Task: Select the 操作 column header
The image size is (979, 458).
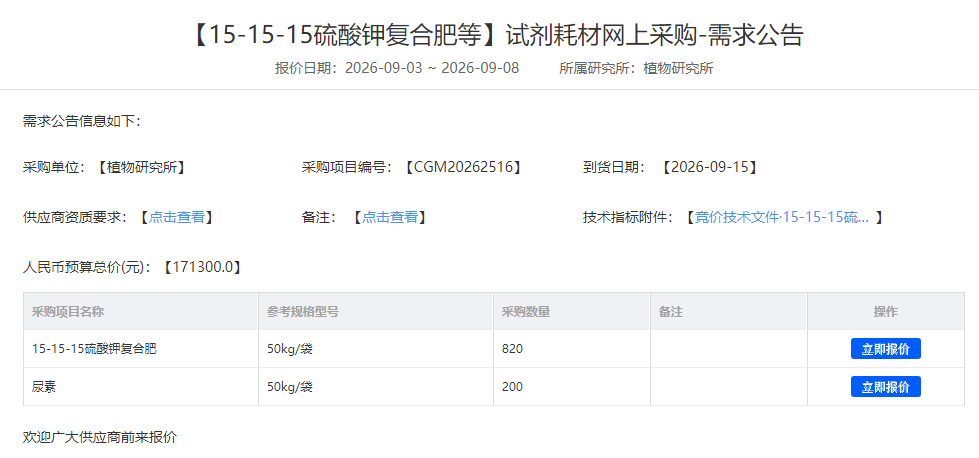Action: [885, 311]
